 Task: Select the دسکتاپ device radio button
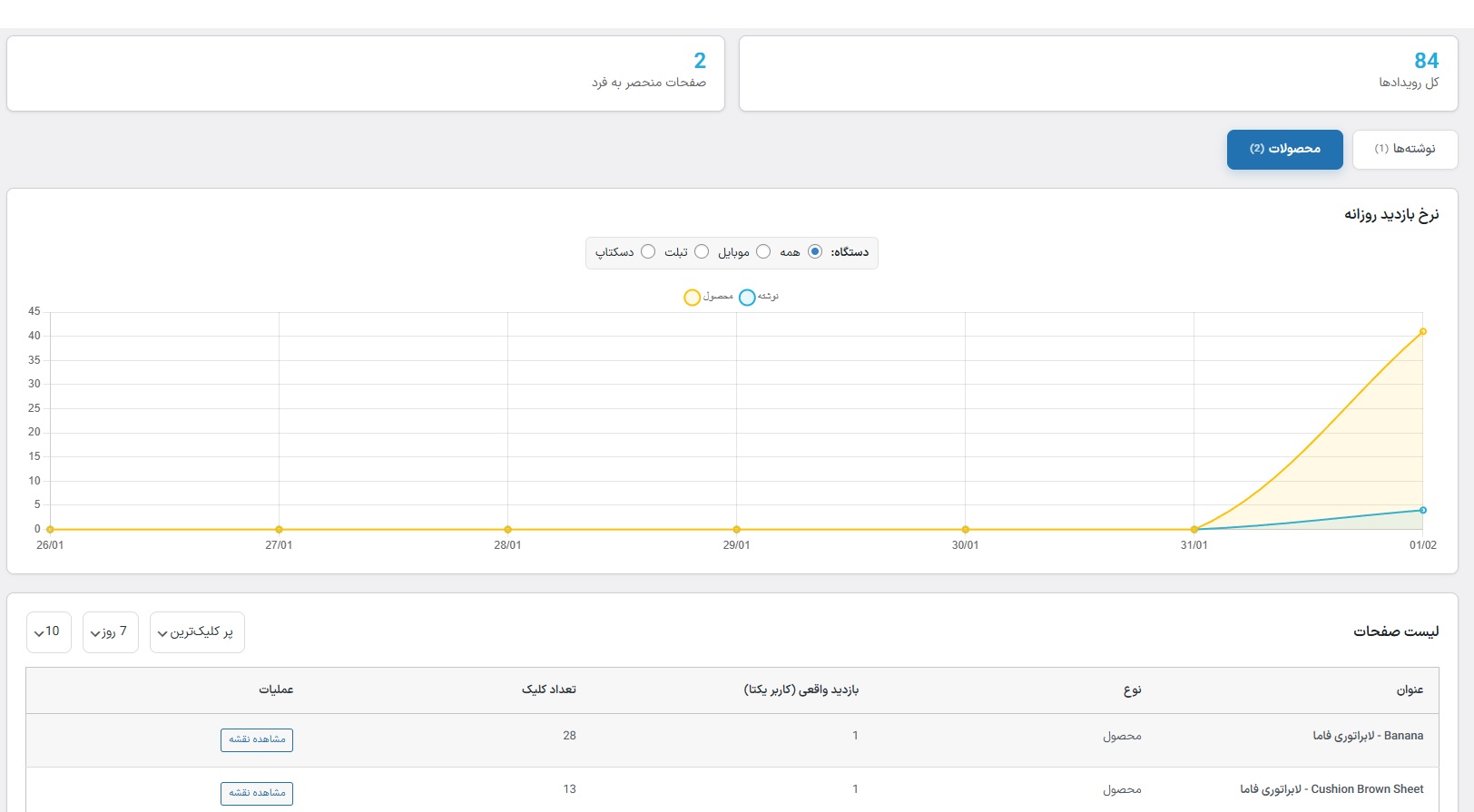pyautogui.click(x=648, y=251)
